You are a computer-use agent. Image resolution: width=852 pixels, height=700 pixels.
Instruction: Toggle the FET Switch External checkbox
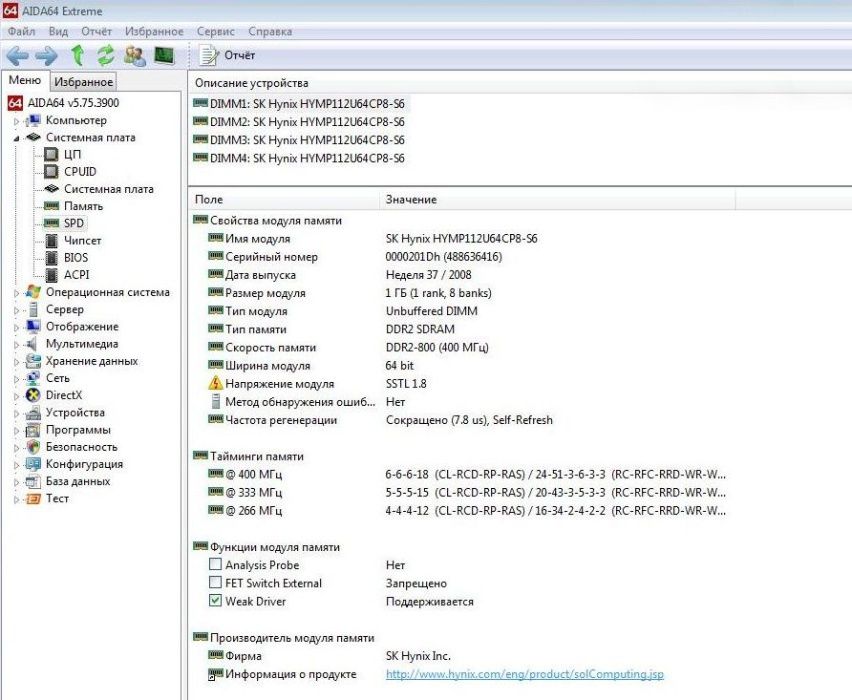click(215, 583)
